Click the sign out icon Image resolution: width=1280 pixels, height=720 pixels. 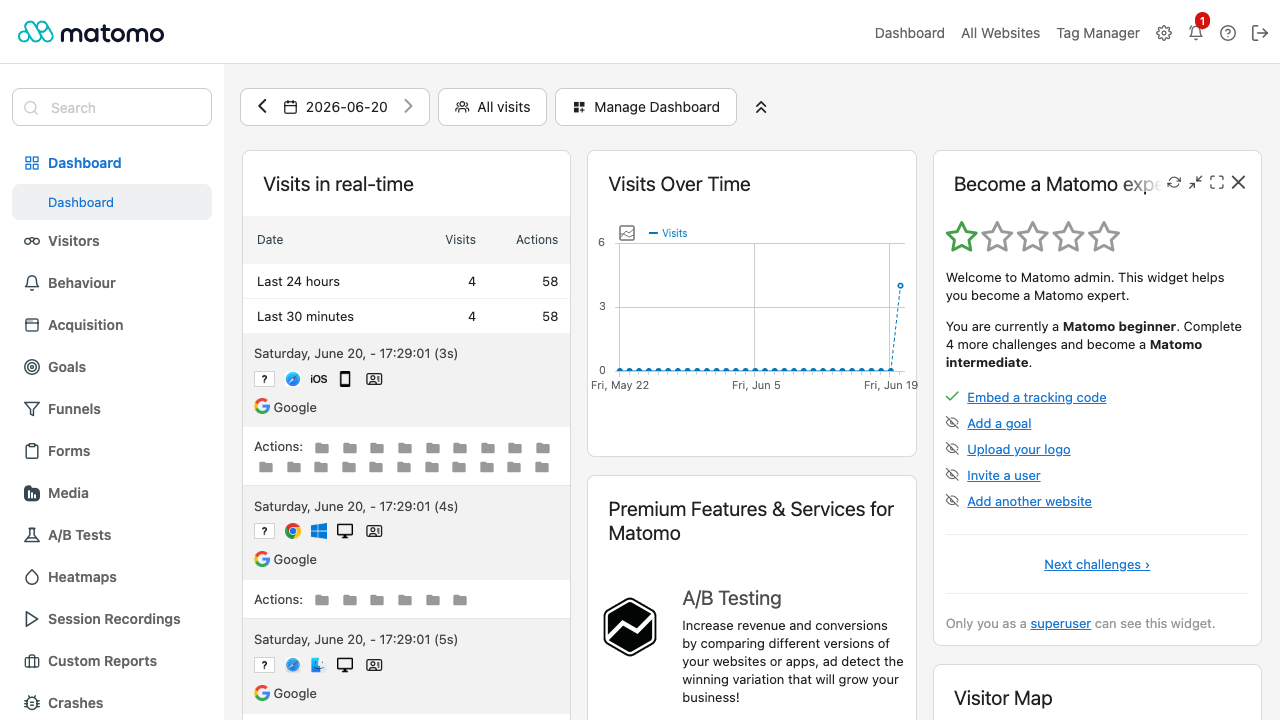click(x=1261, y=33)
